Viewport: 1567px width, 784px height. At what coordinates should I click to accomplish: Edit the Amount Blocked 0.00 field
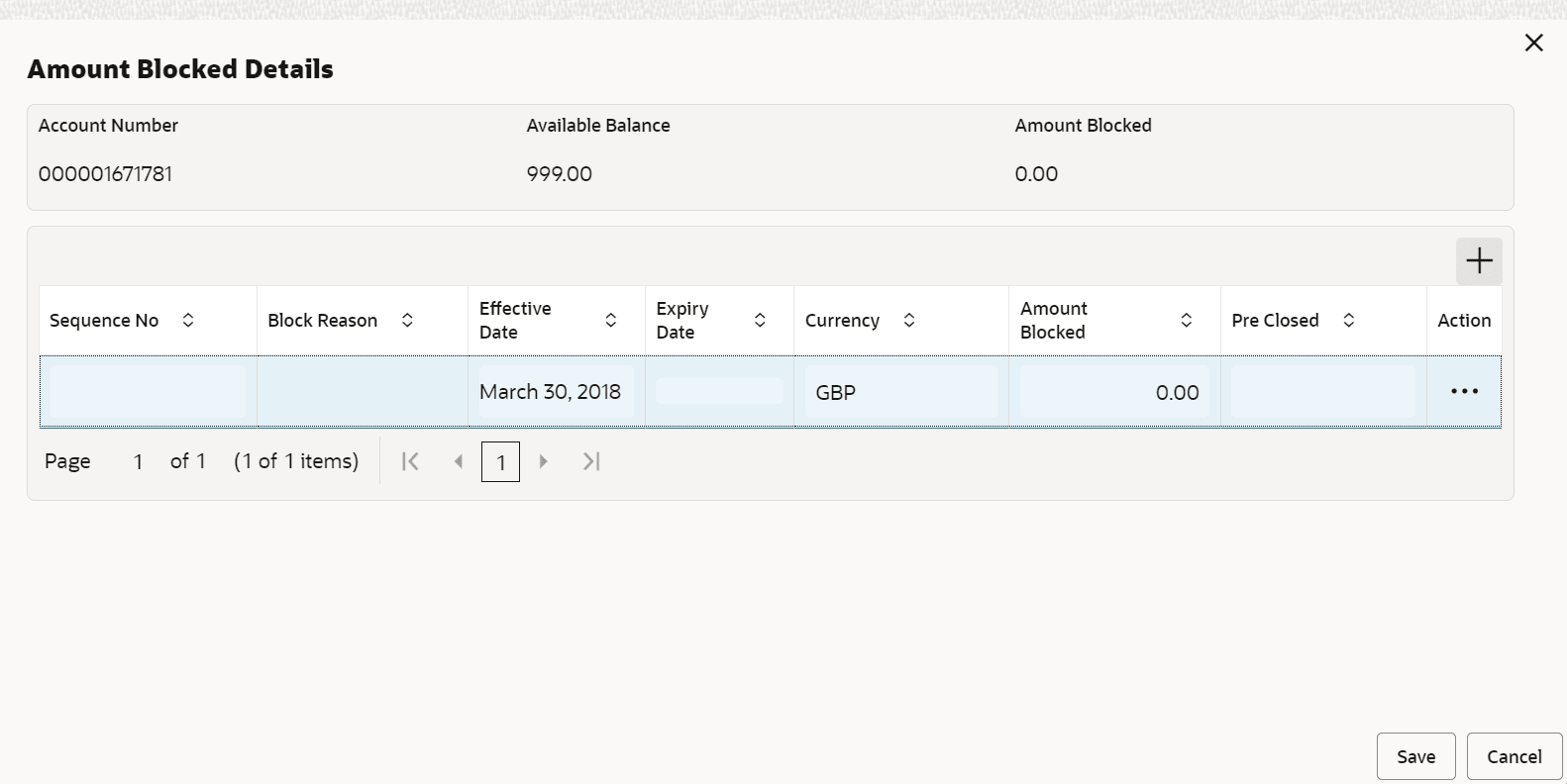1114,392
